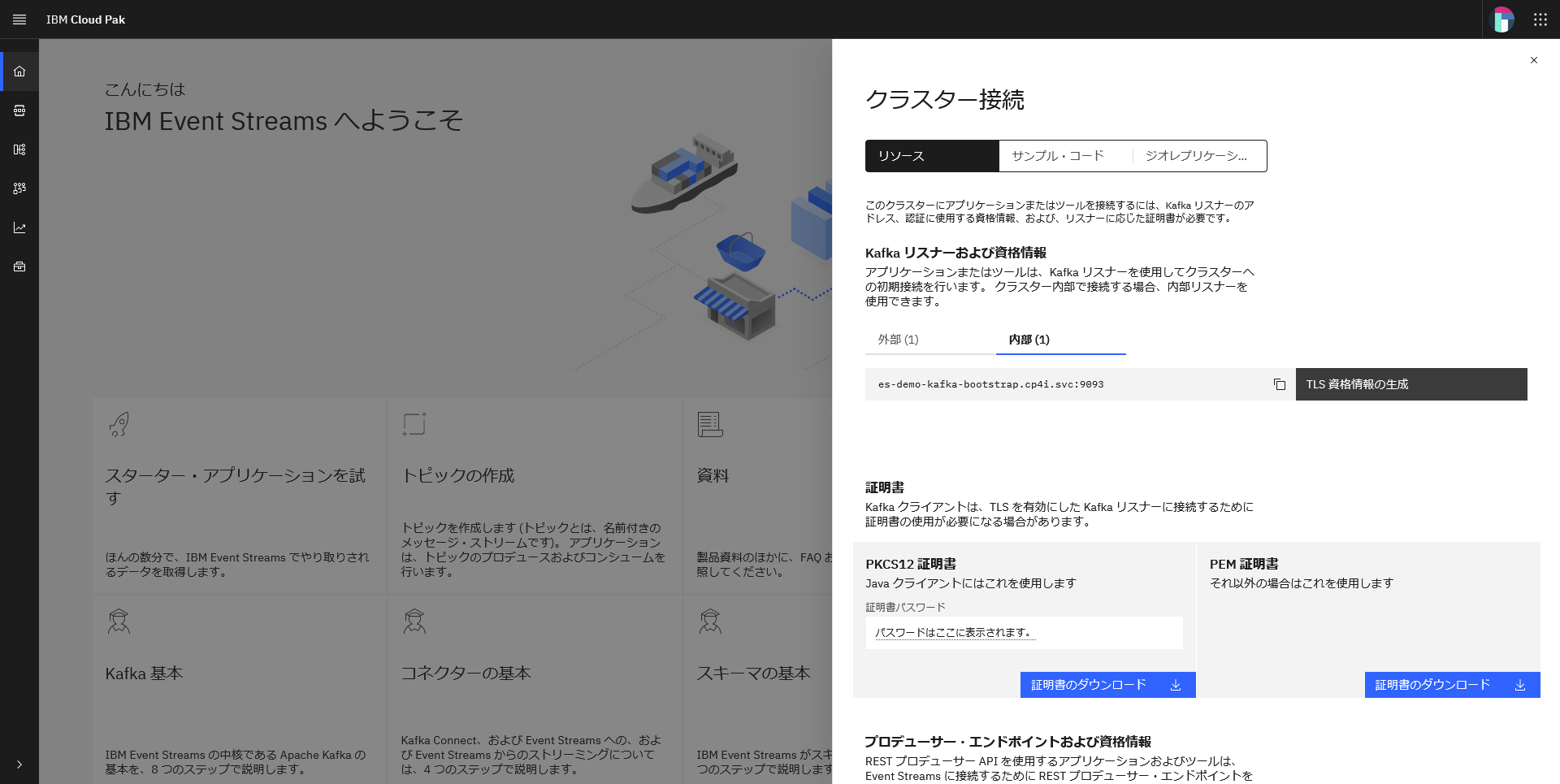Click bootstrap address es-demo-kafka-bootstrap.cp4i.svc:9093
This screenshot has width=1560, height=784.
tap(990, 384)
